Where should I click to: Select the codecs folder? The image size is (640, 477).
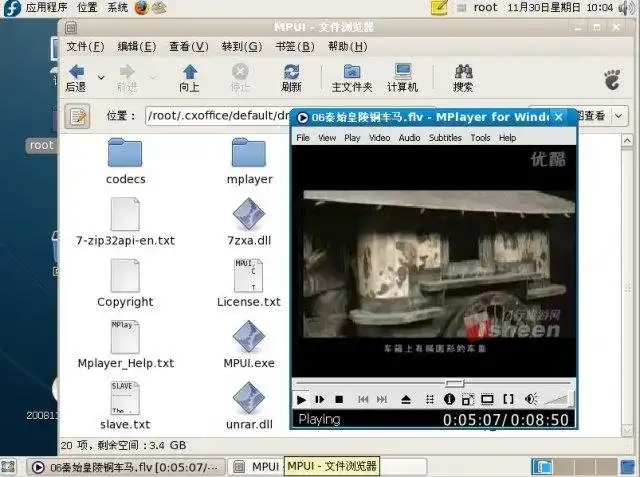coord(125,162)
